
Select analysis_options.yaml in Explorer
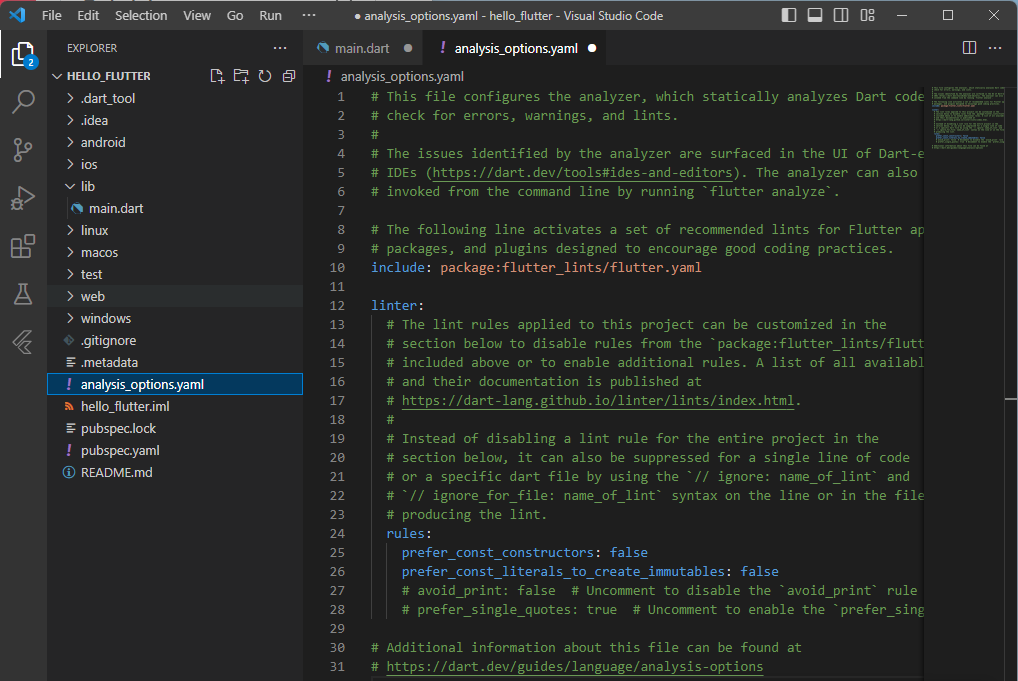point(175,384)
